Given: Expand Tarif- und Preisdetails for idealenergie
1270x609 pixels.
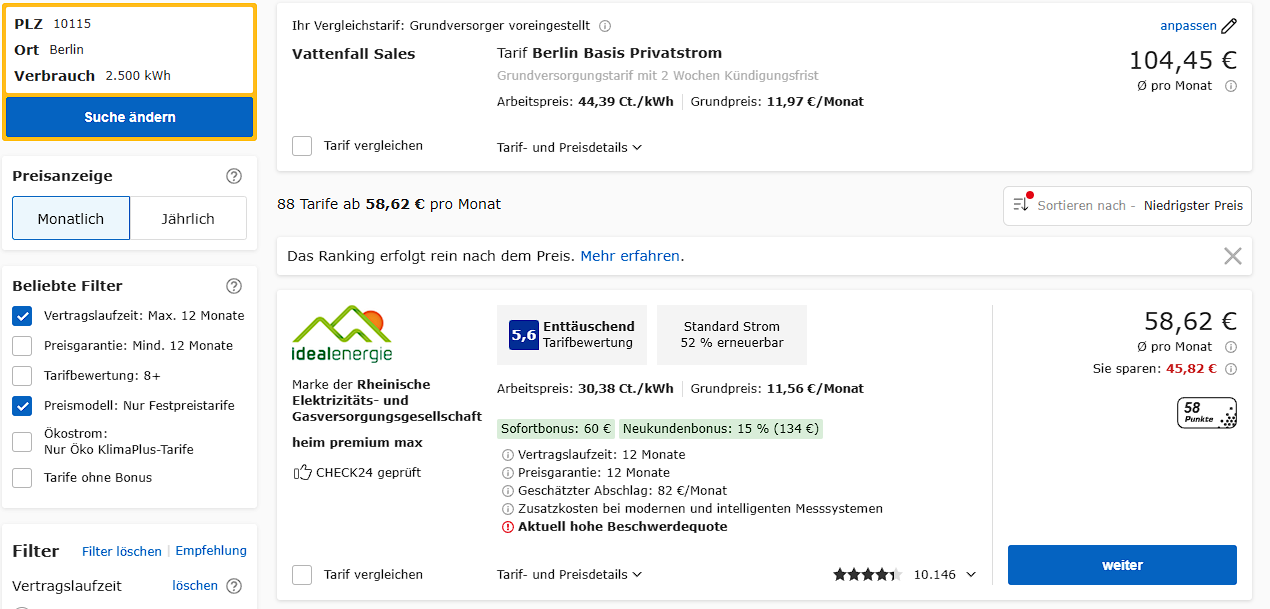Looking at the screenshot, I should (569, 575).
